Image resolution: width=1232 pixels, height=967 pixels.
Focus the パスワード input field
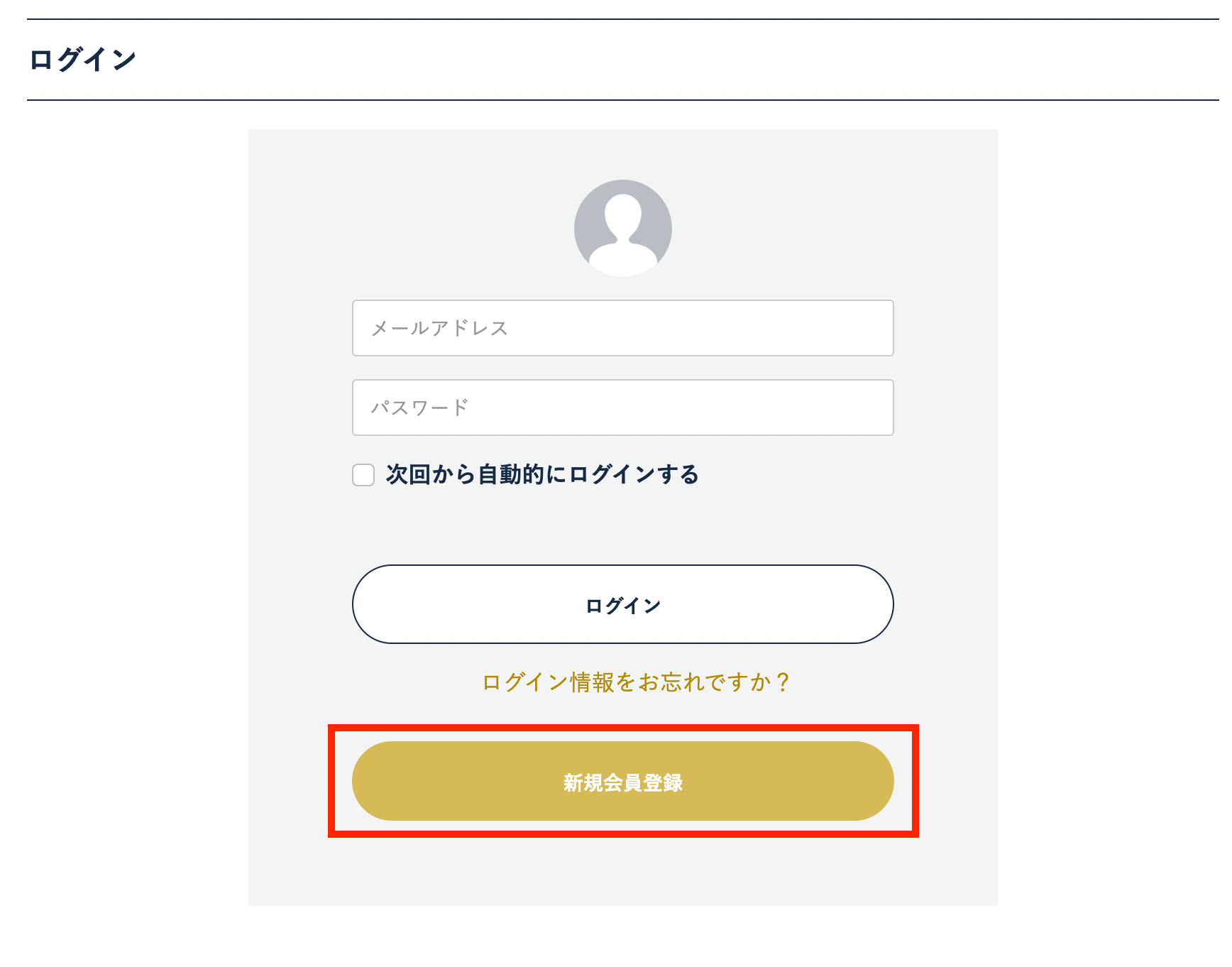622,408
